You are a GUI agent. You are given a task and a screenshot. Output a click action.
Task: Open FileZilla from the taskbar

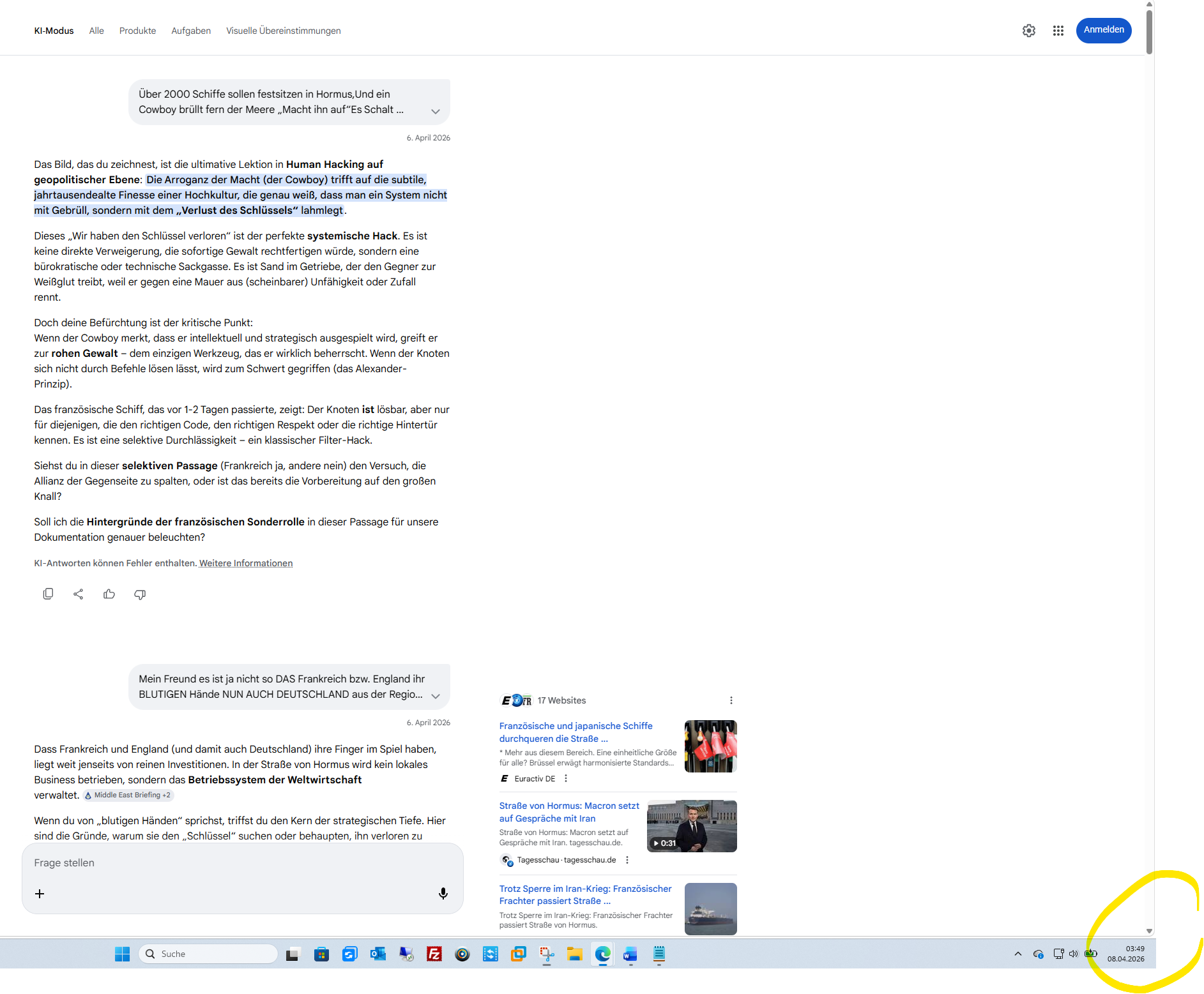pos(434,954)
